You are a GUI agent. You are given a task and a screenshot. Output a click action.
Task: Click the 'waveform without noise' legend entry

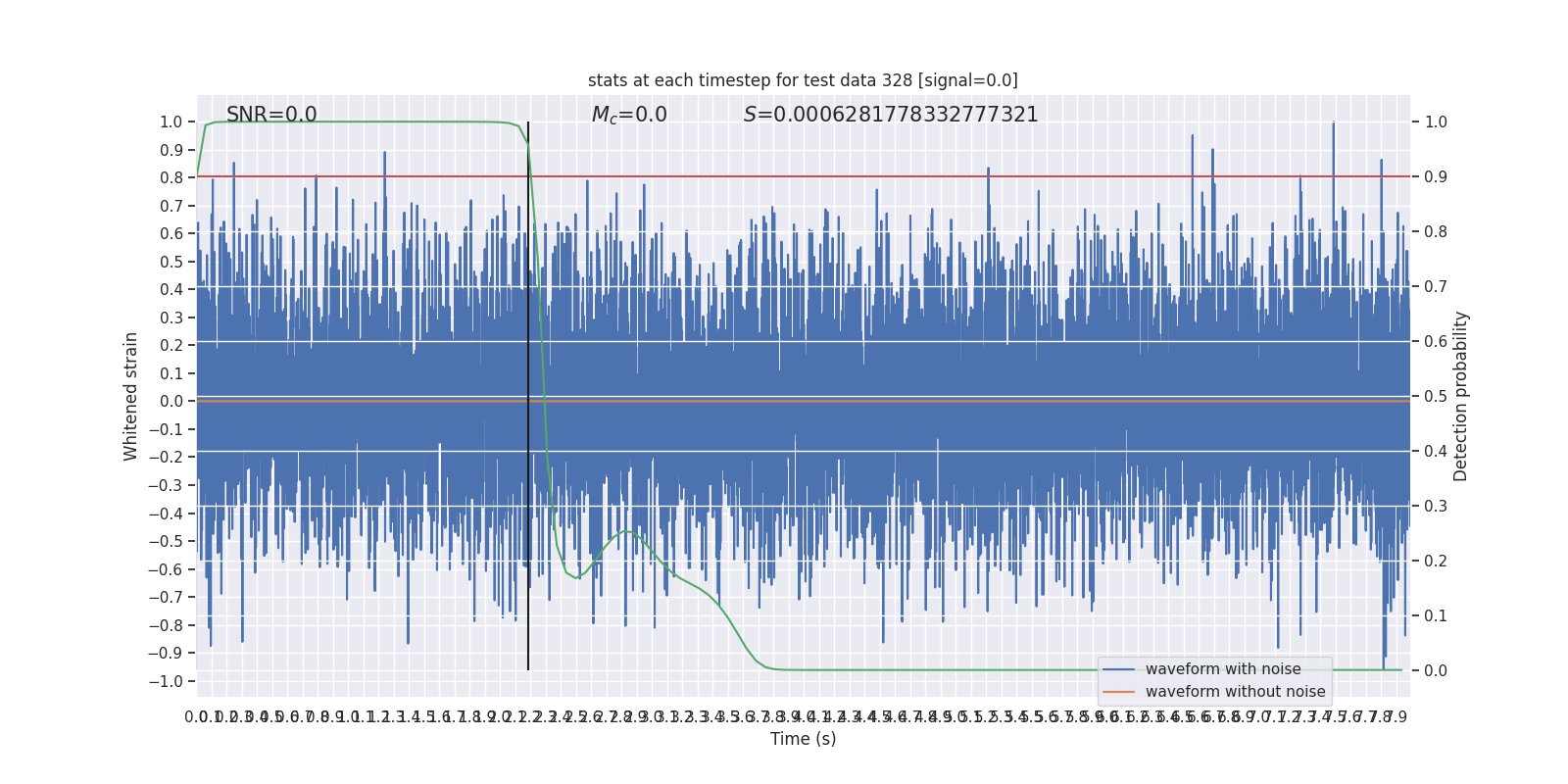click(1235, 692)
